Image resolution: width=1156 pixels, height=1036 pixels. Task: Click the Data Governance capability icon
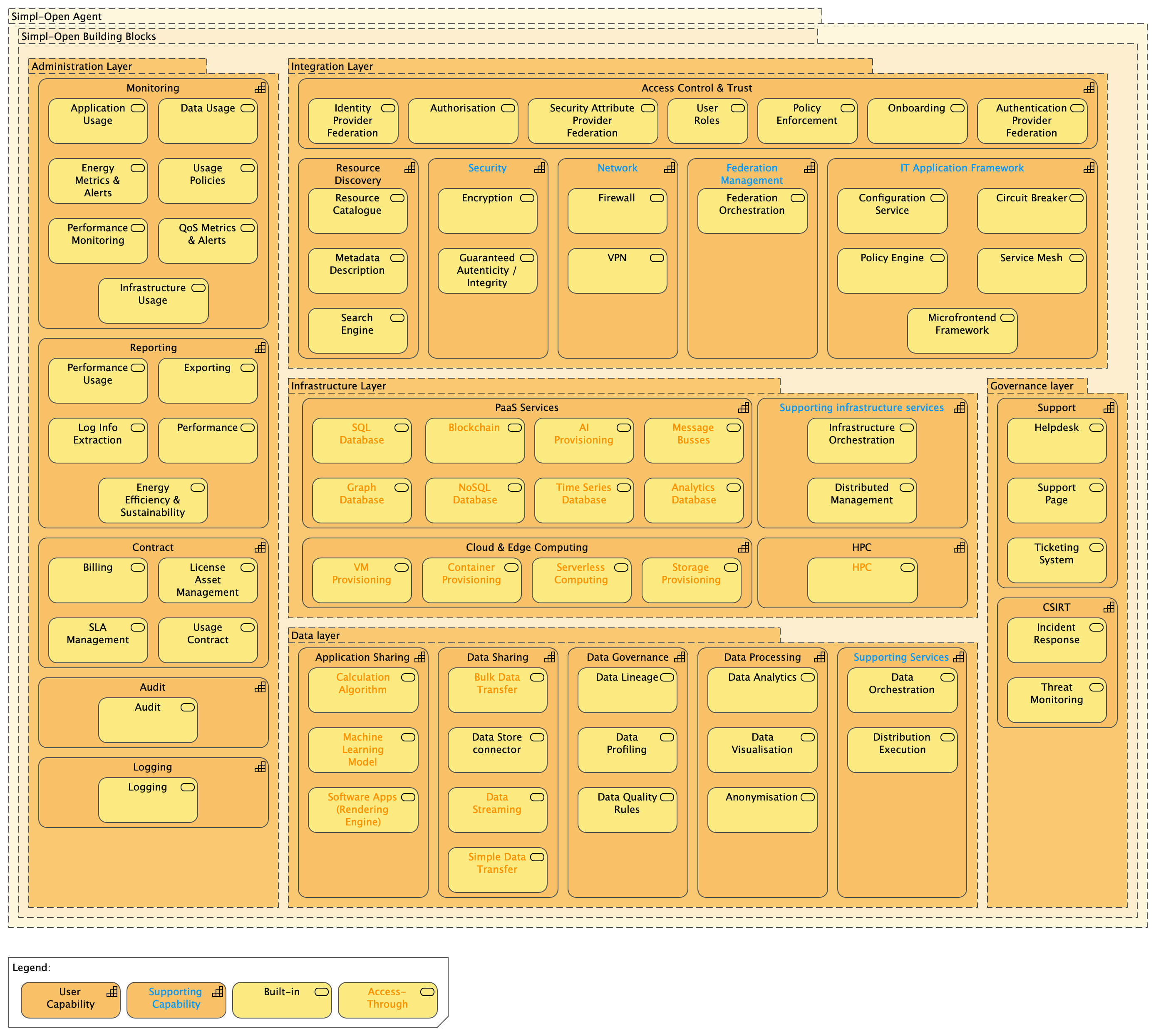[679, 657]
